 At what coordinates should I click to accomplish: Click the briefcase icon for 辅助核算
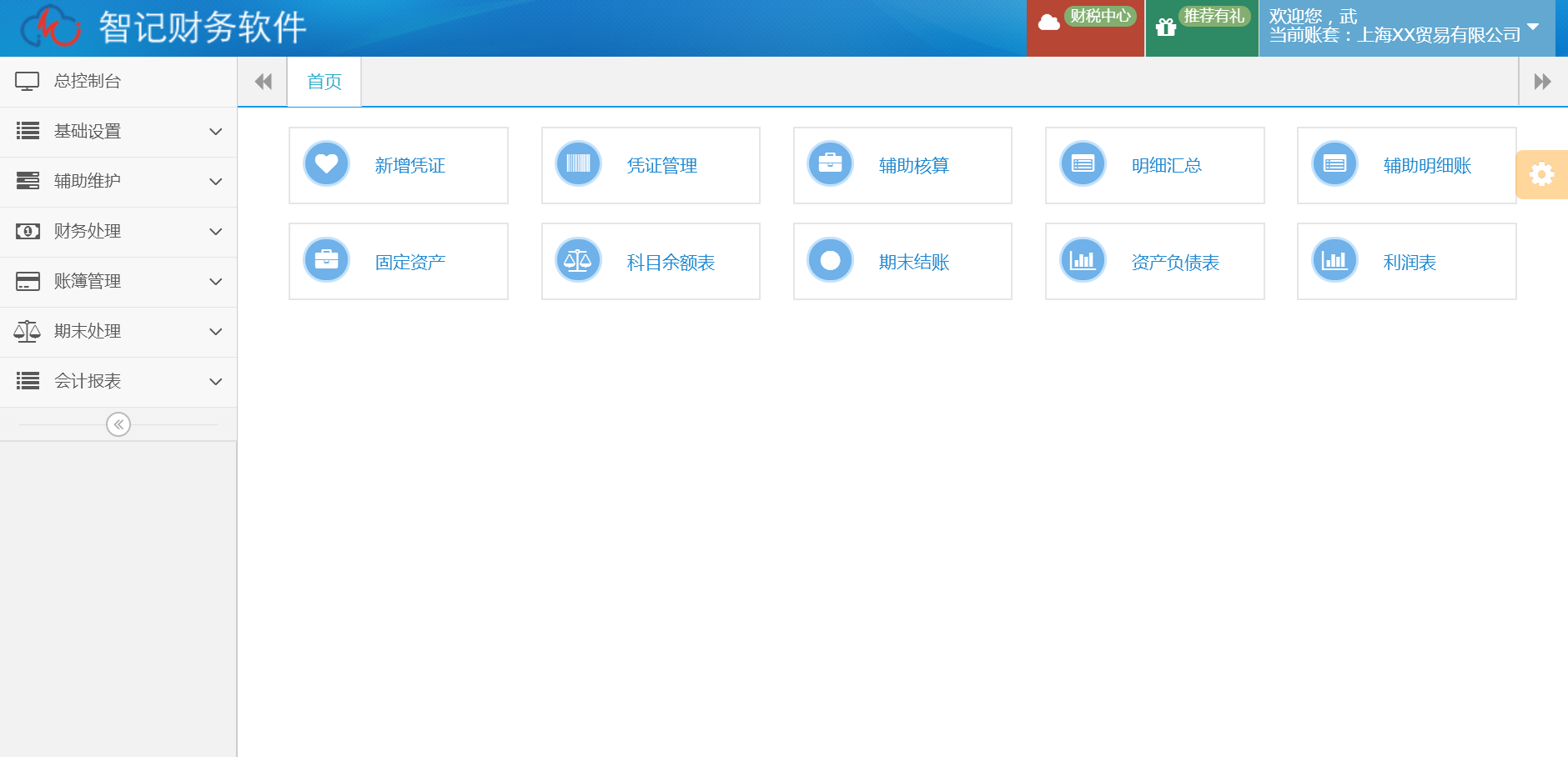(x=830, y=163)
